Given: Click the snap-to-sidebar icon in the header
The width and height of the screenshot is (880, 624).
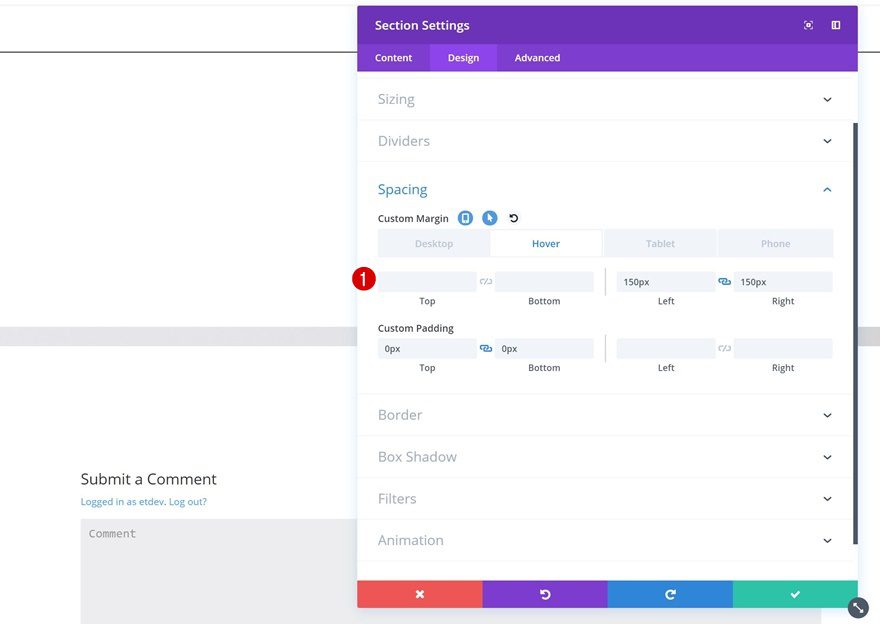Looking at the screenshot, I should 836,25.
